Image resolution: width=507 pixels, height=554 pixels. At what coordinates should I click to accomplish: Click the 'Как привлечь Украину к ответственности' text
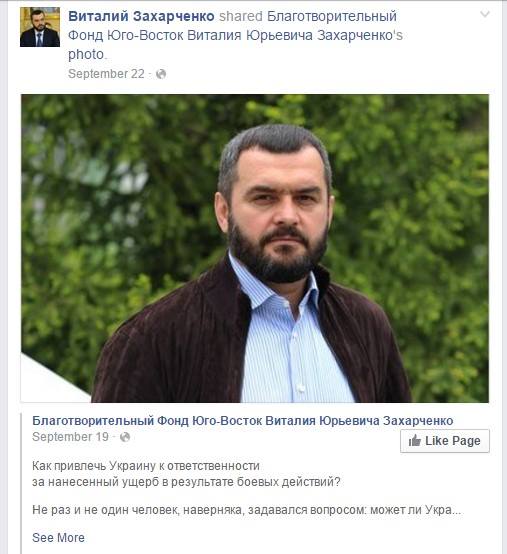tap(146, 466)
